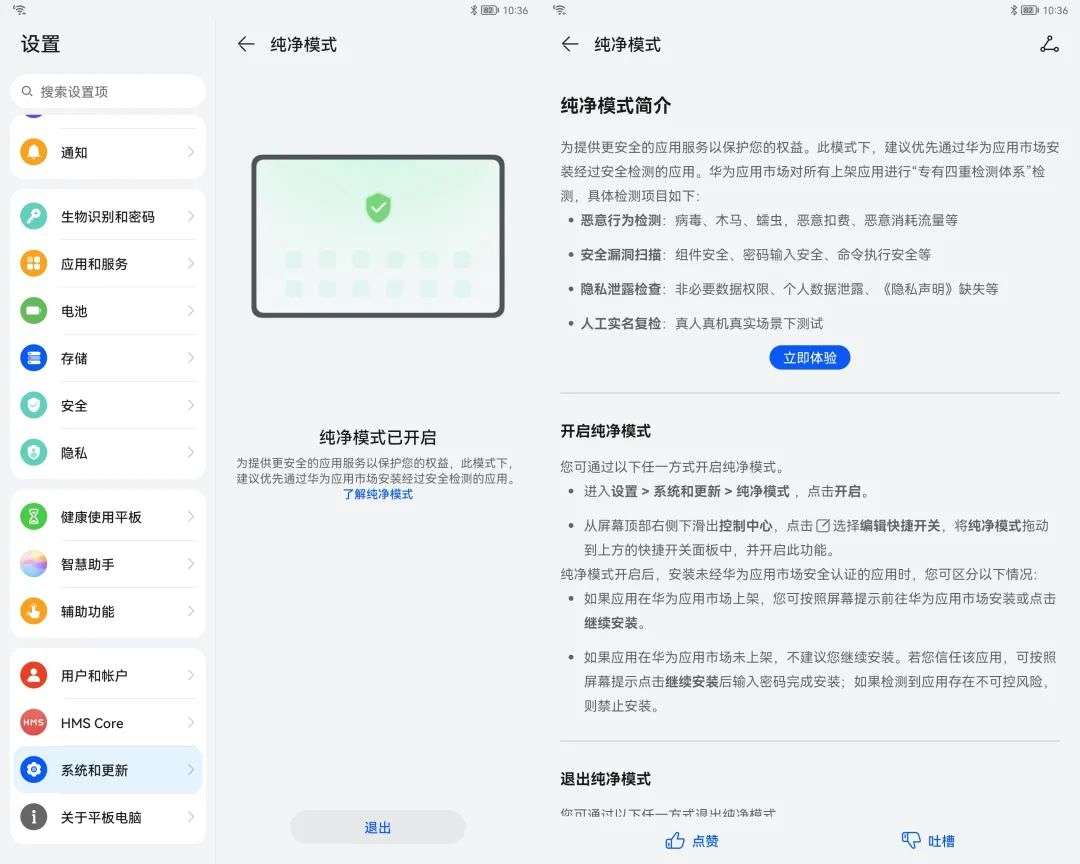Open HMS Core settings entry
Viewport: 1080px width, 864px height.
pos(108,723)
